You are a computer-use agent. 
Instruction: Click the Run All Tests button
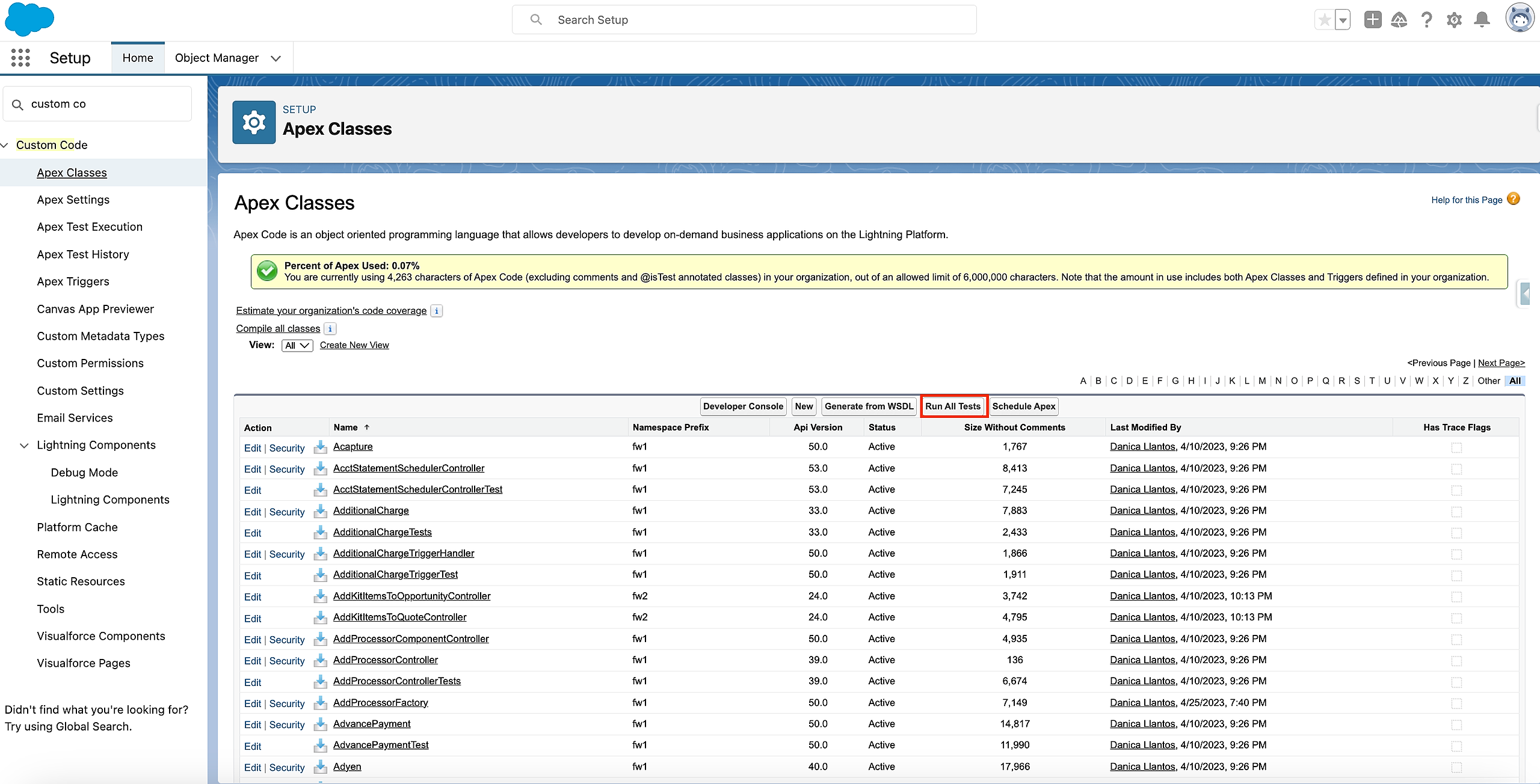tap(952, 406)
